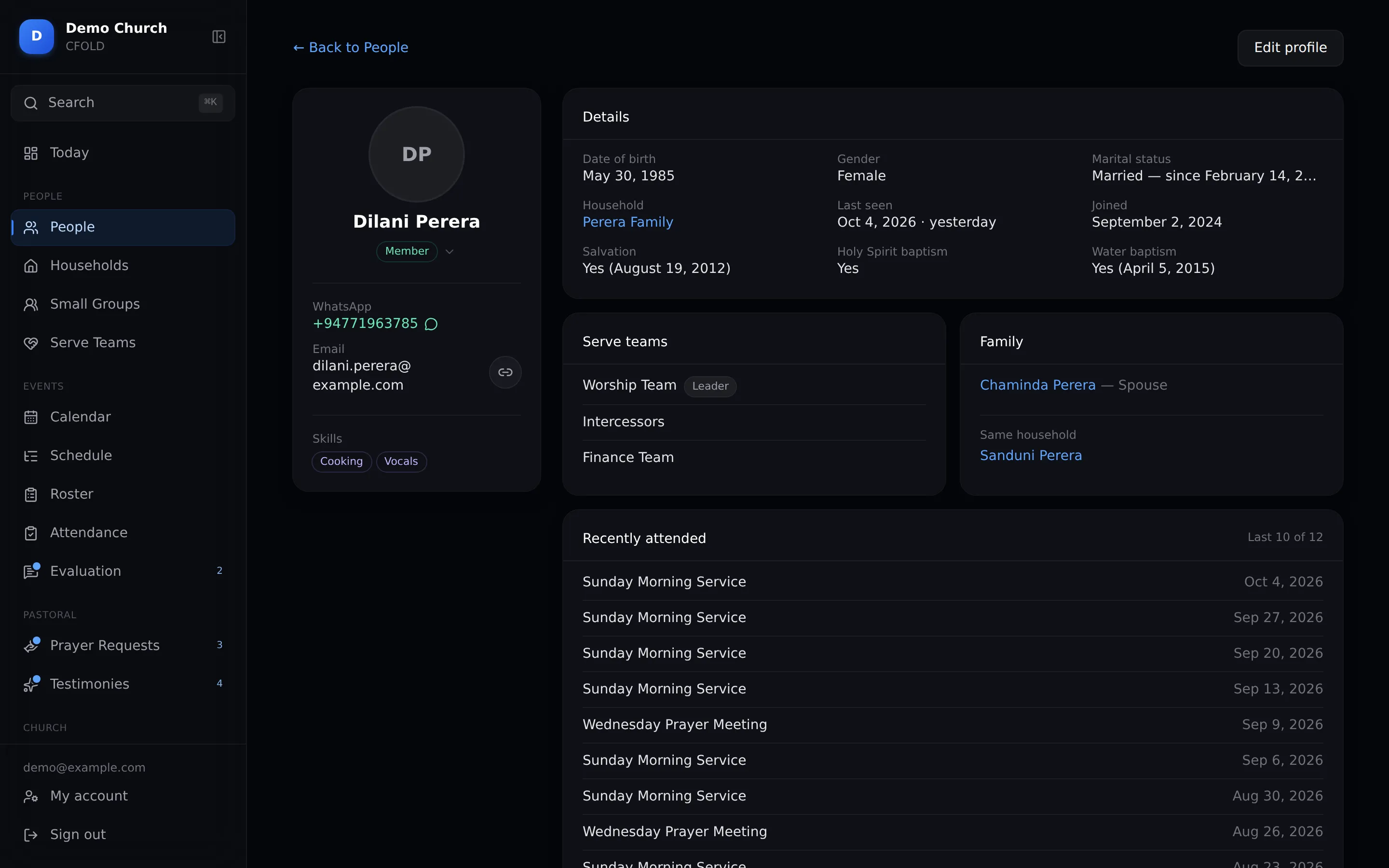Click the Calendar icon in sidebar
The width and height of the screenshot is (1389, 868).
[31, 417]
